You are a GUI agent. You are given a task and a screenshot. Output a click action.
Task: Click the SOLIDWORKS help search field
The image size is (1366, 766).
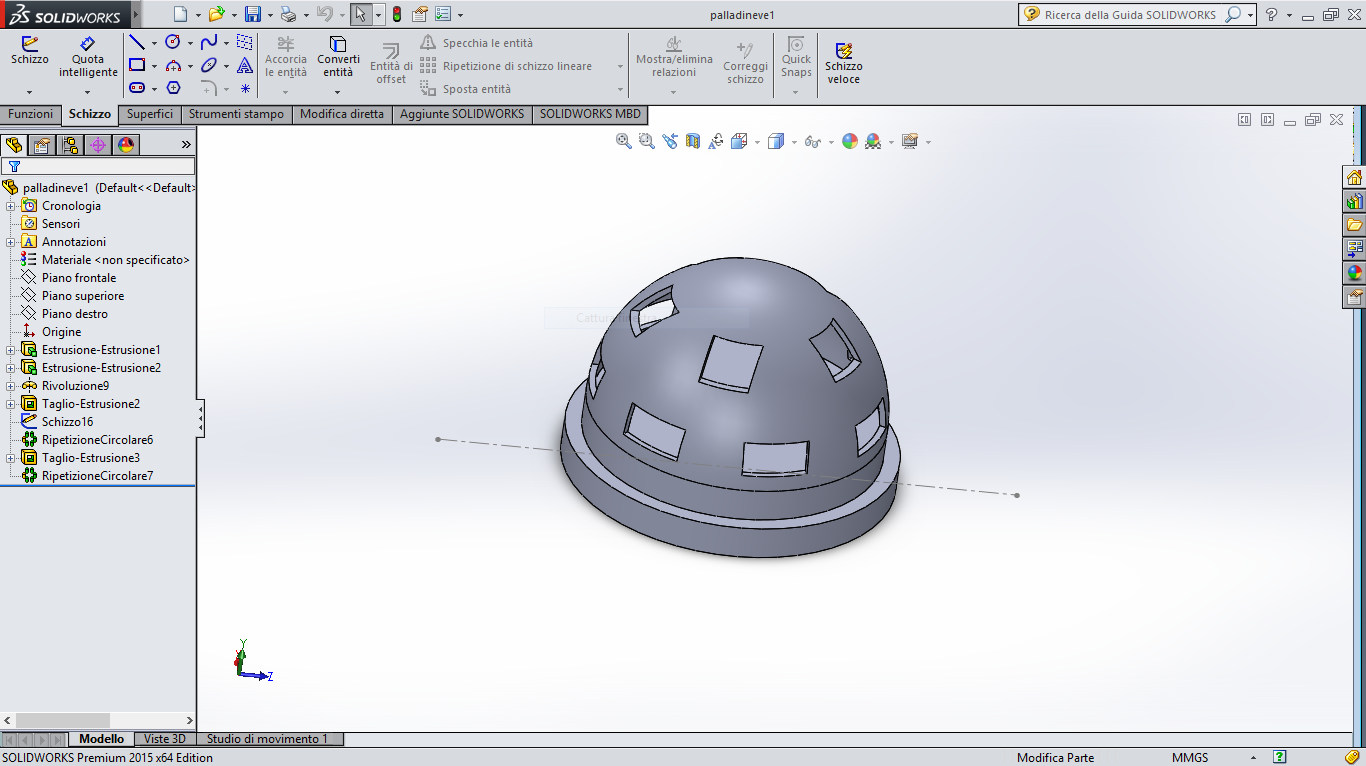tap(1130, 15)
